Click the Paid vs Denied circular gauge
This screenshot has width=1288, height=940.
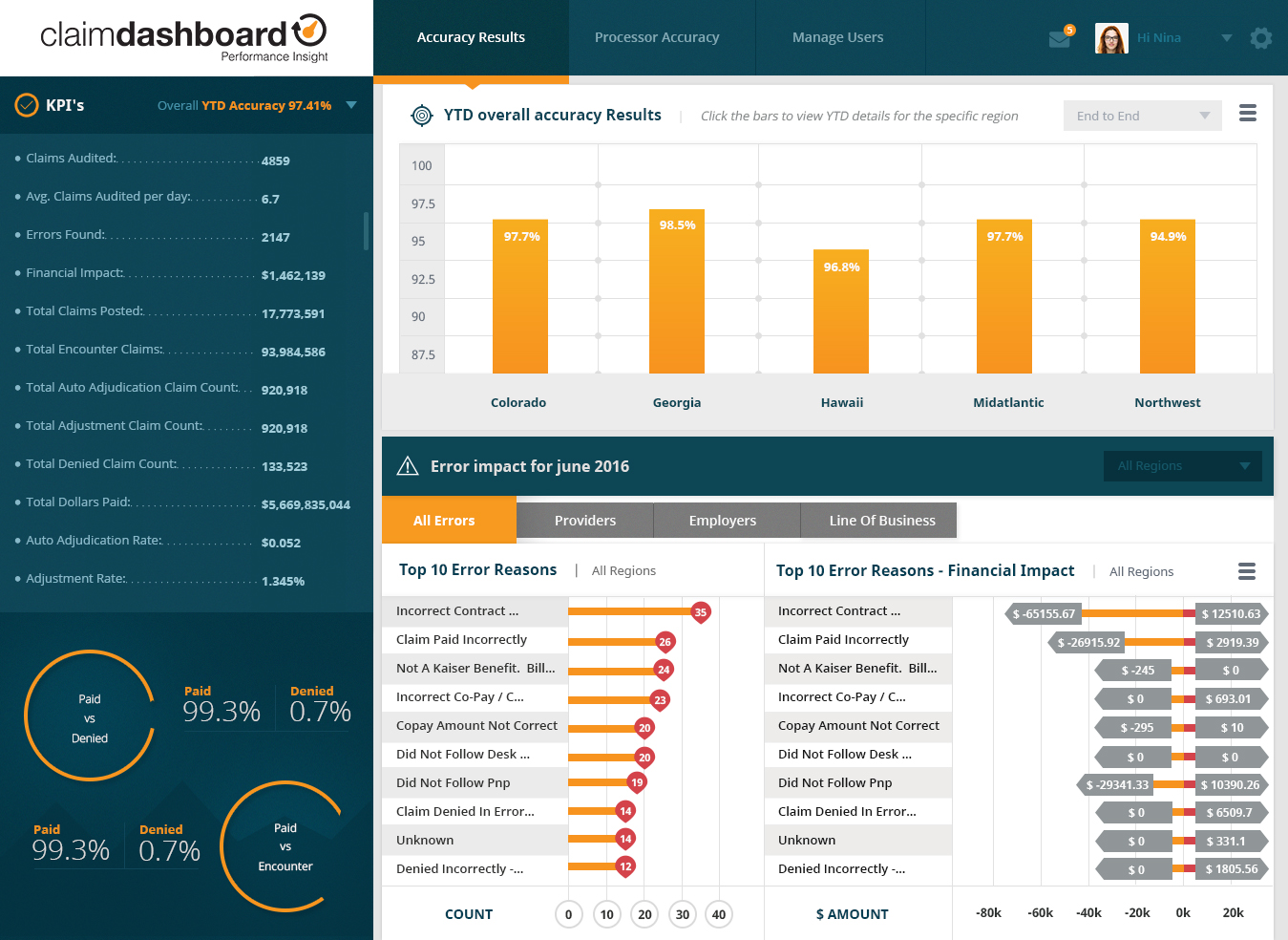[x=90, y=717]
